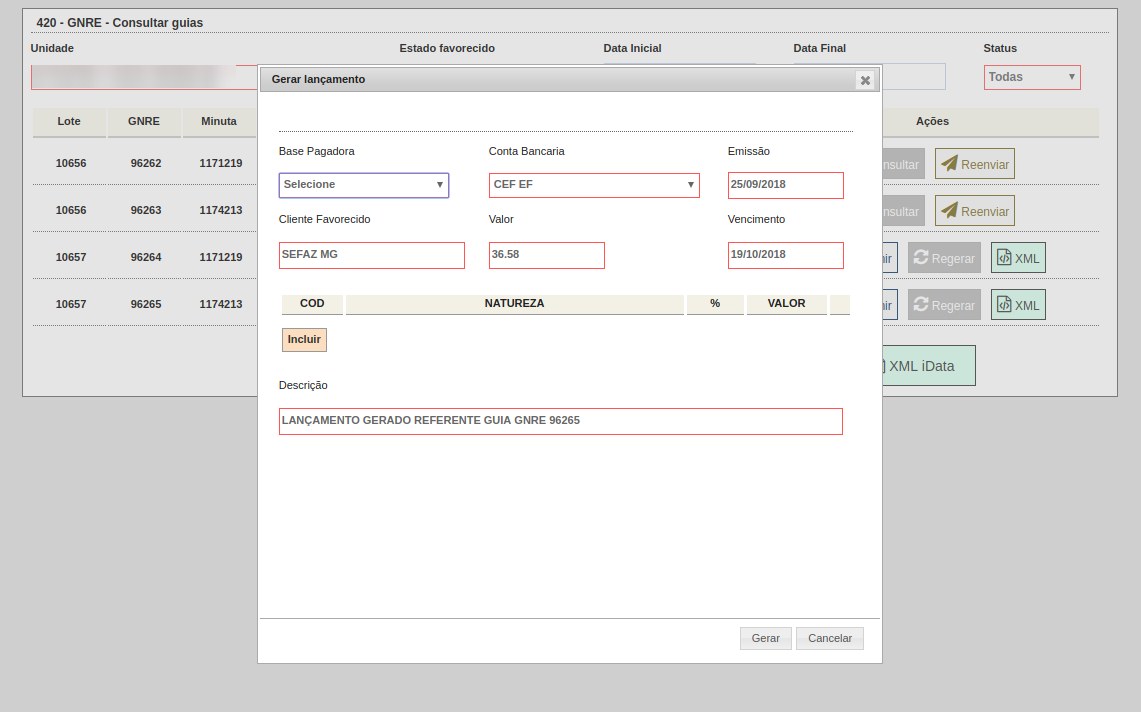The width and height of the screenshot is (1141, 712).
Task: Click the Incluir button
Action: [304, 340]
